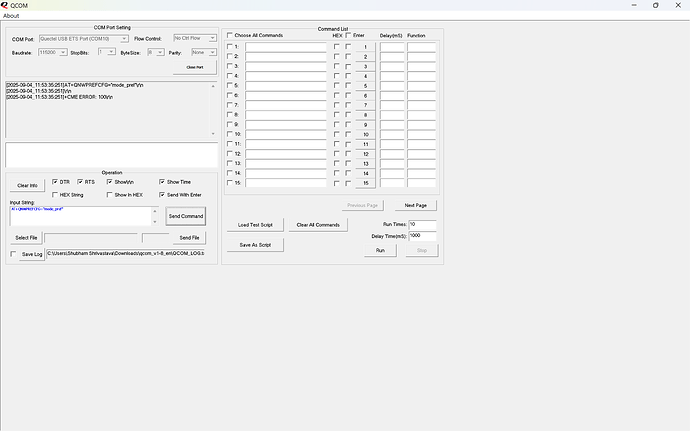Click send button numbered 10
The image size is (690, 431).
pos(365,134)
